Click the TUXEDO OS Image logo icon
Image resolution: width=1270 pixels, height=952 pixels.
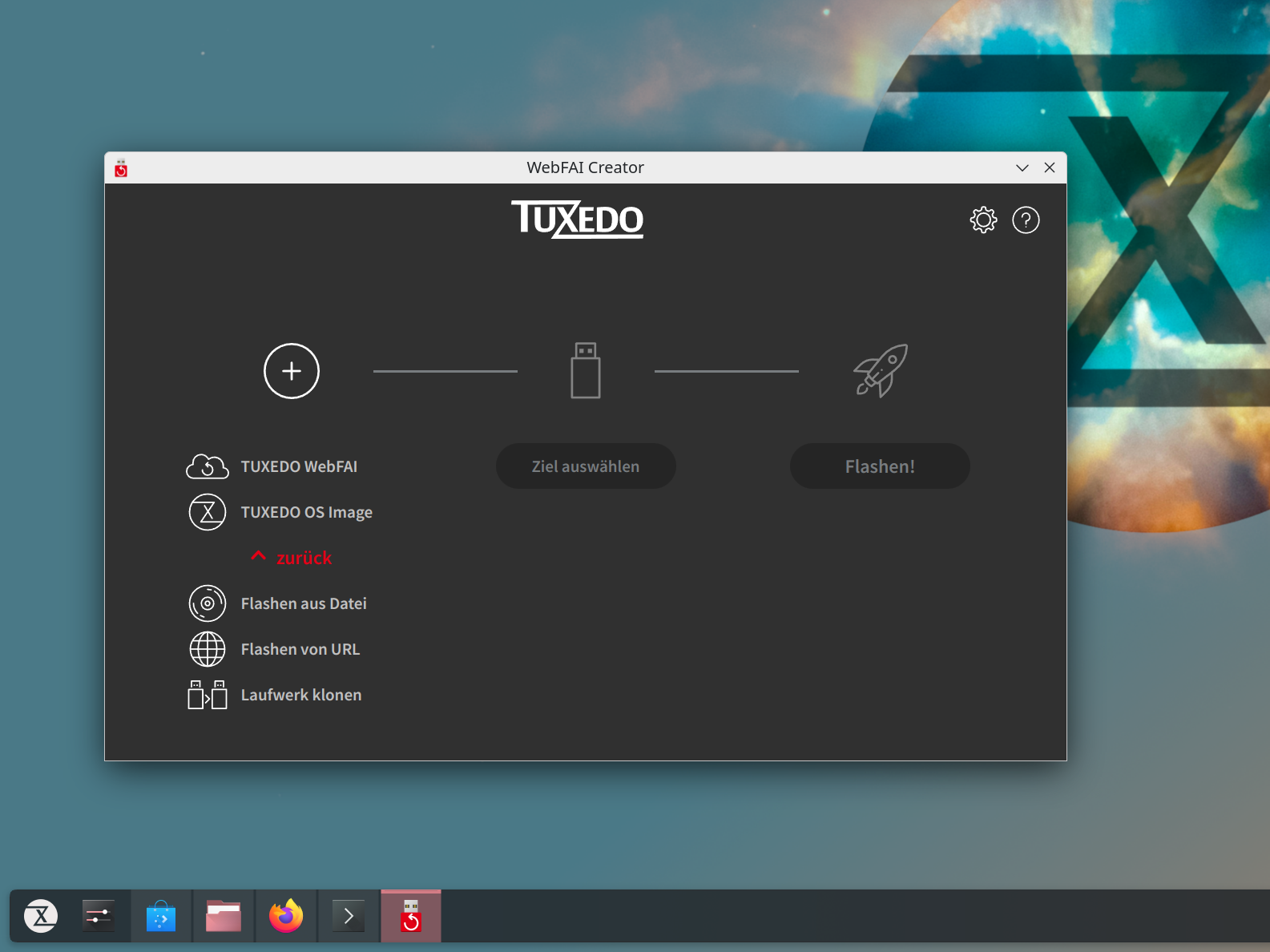[208, 512]
